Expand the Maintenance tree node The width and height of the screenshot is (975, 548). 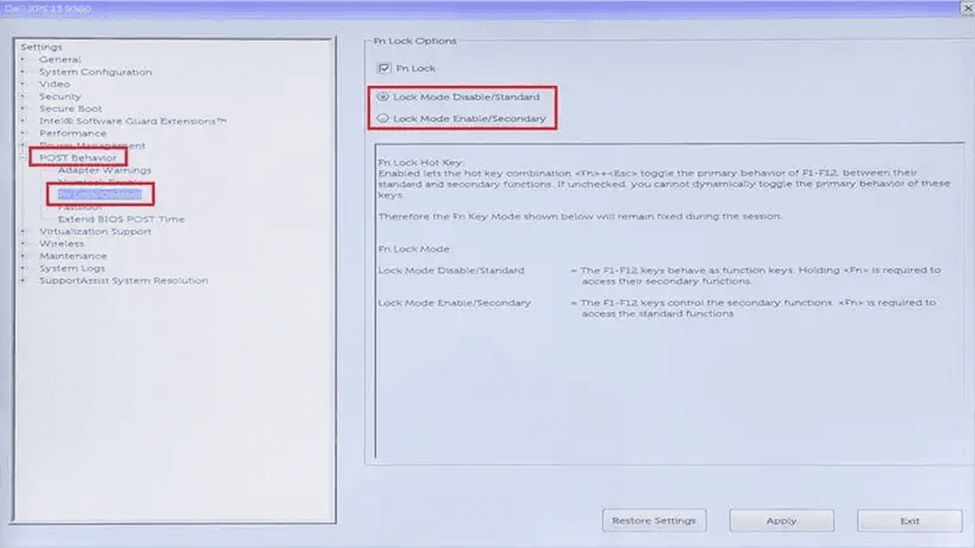23,256
